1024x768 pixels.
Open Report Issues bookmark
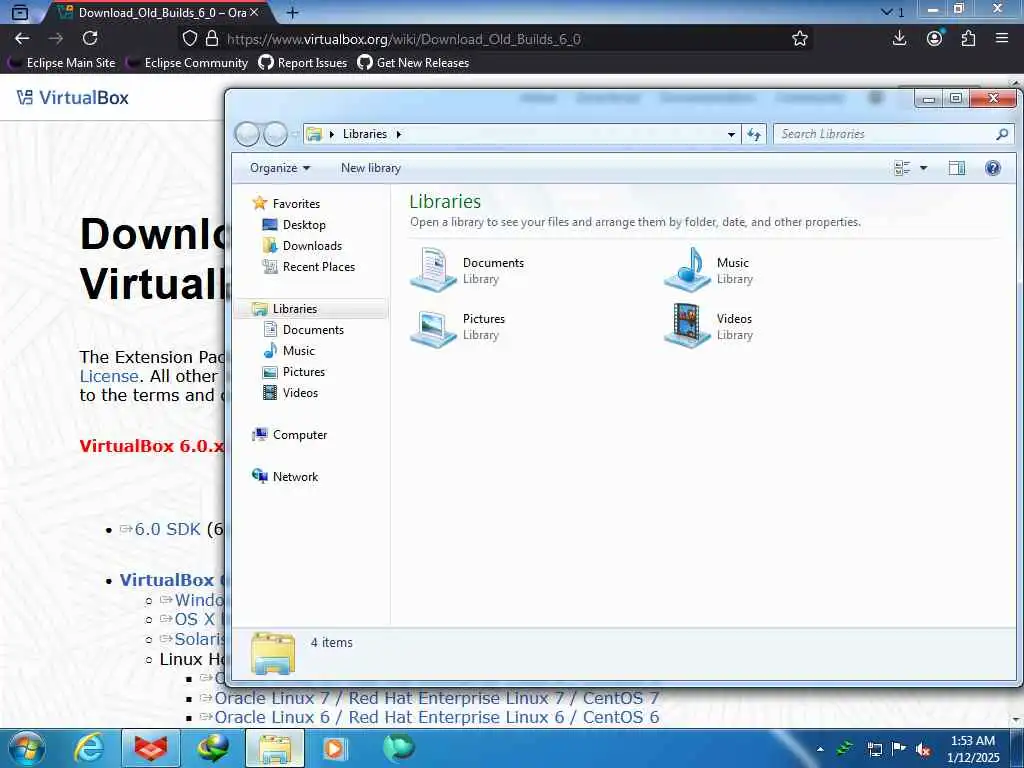[302, 63]
